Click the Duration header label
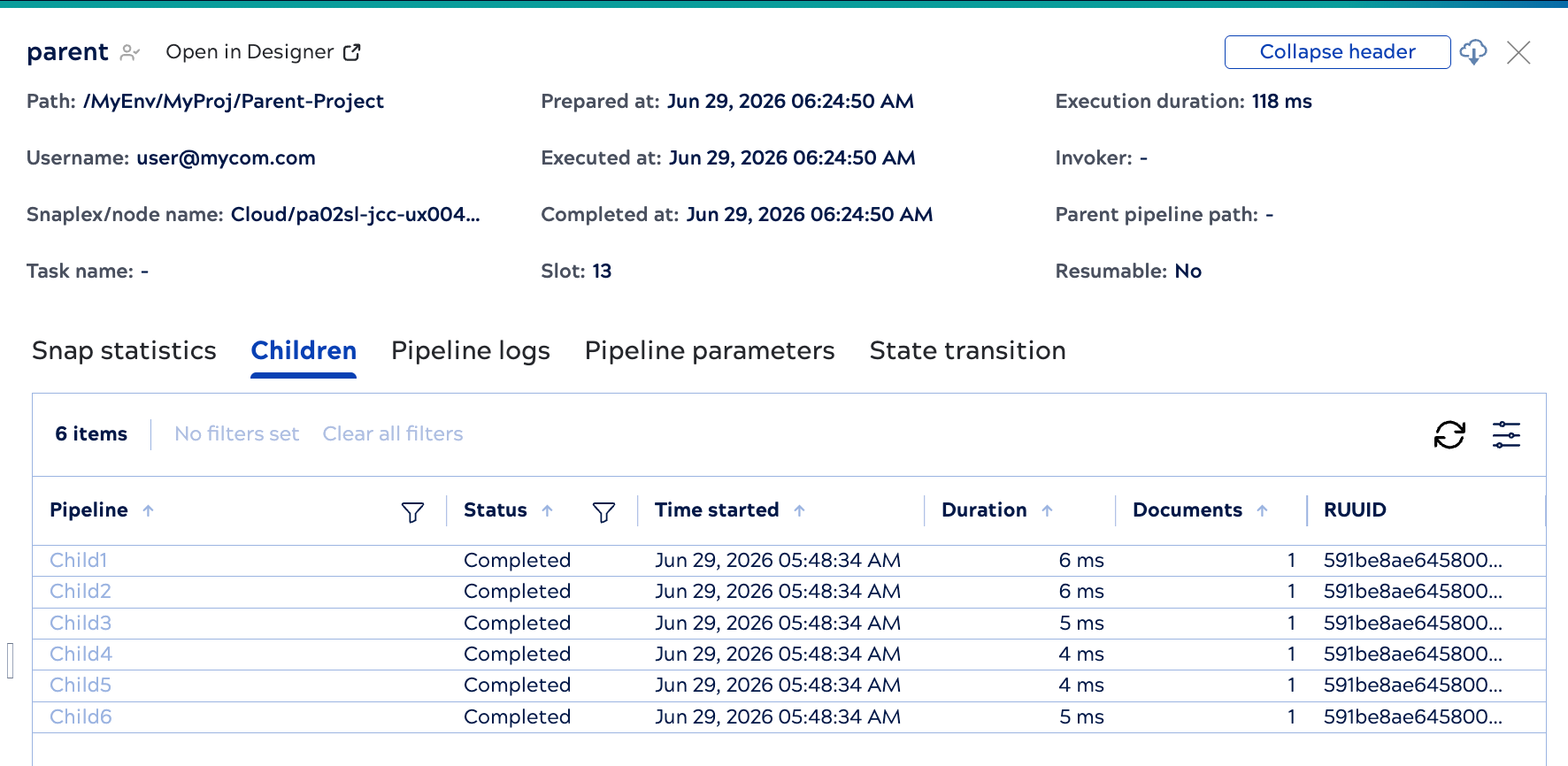1568x766 pixels. pyautogui.click(x=984, y=510)
